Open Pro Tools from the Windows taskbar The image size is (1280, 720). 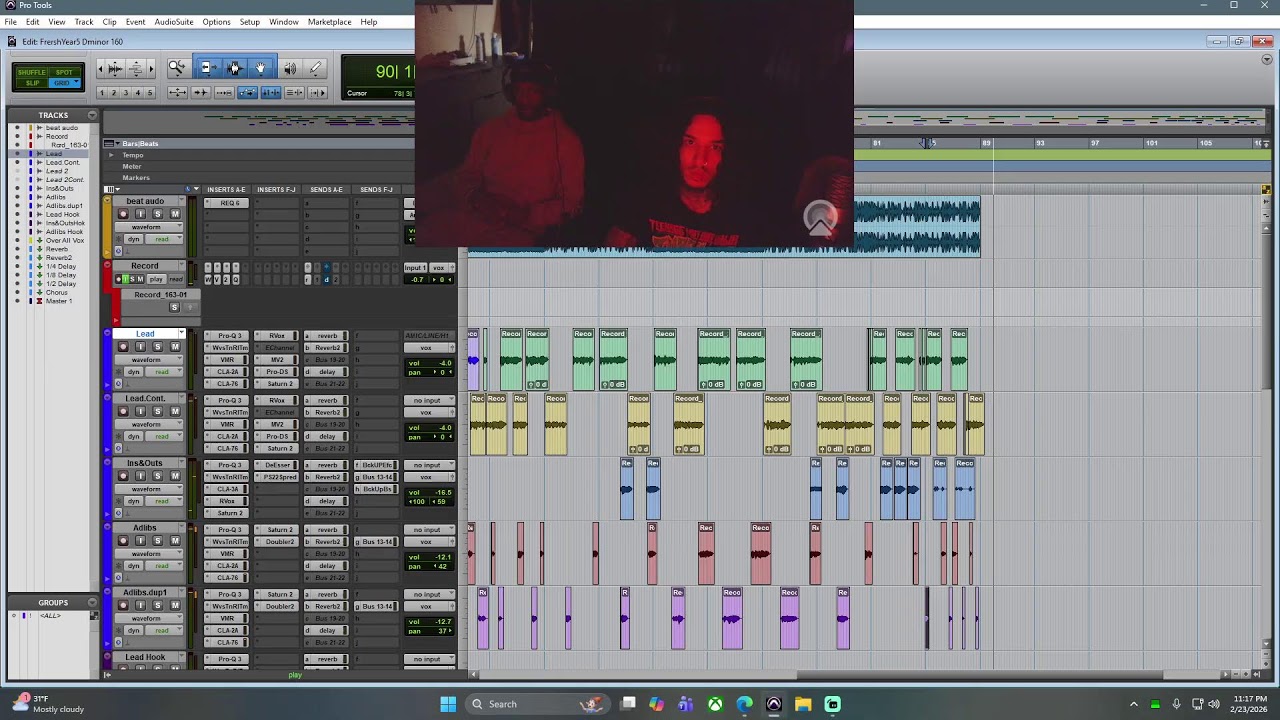(773, 704)
